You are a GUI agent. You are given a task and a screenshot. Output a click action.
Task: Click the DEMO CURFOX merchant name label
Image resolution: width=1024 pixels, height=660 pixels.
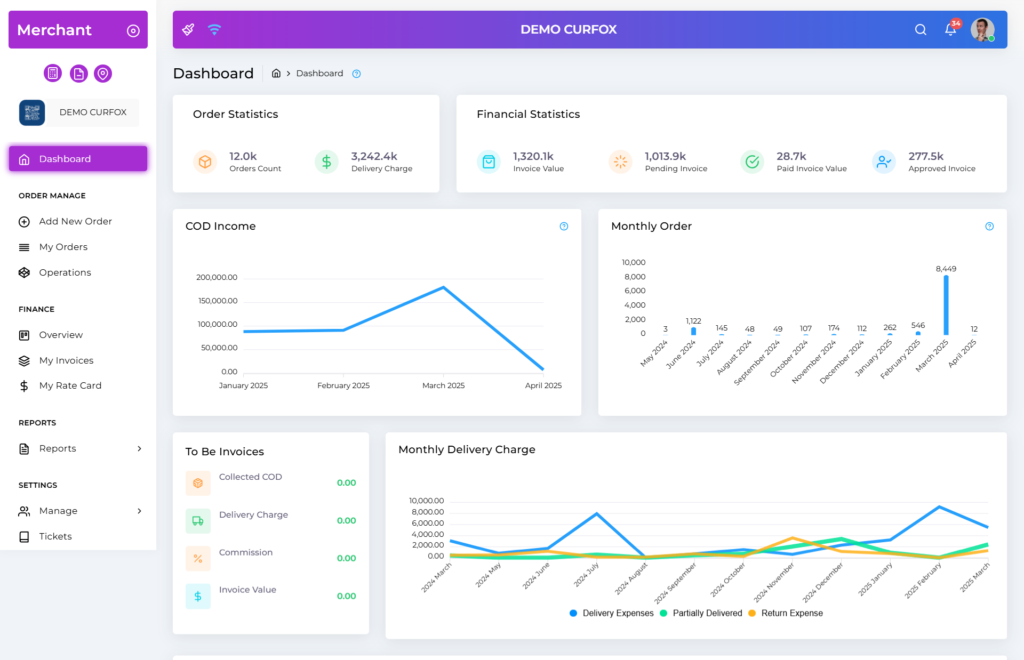tap(93, 112)
